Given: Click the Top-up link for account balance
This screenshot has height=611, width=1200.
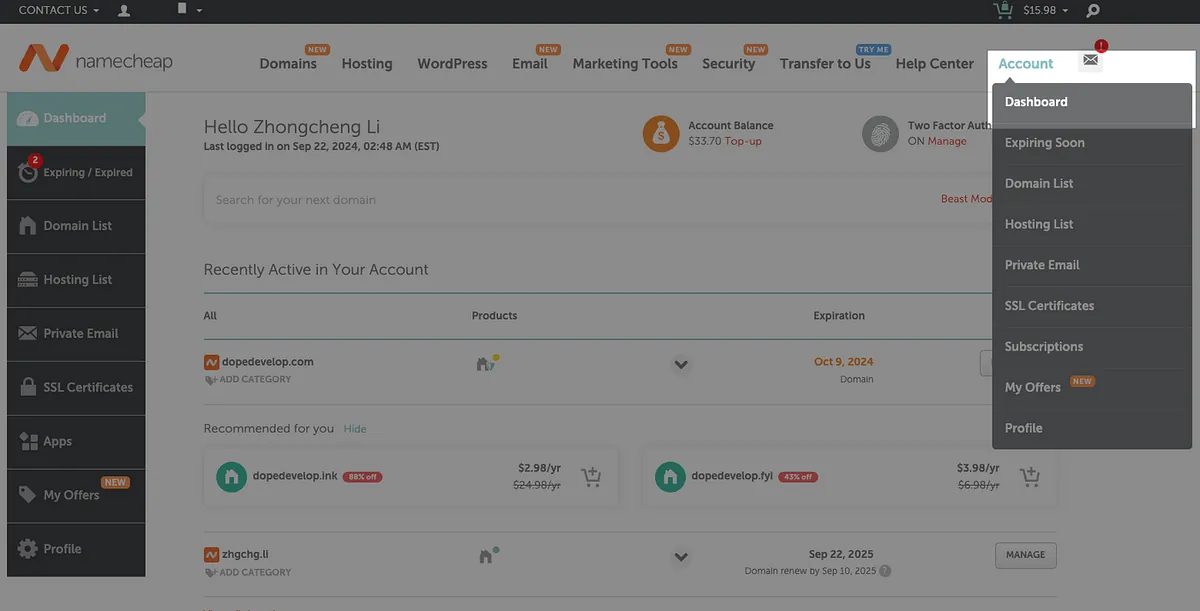Looking at the screenshot, I should point(742,142).
